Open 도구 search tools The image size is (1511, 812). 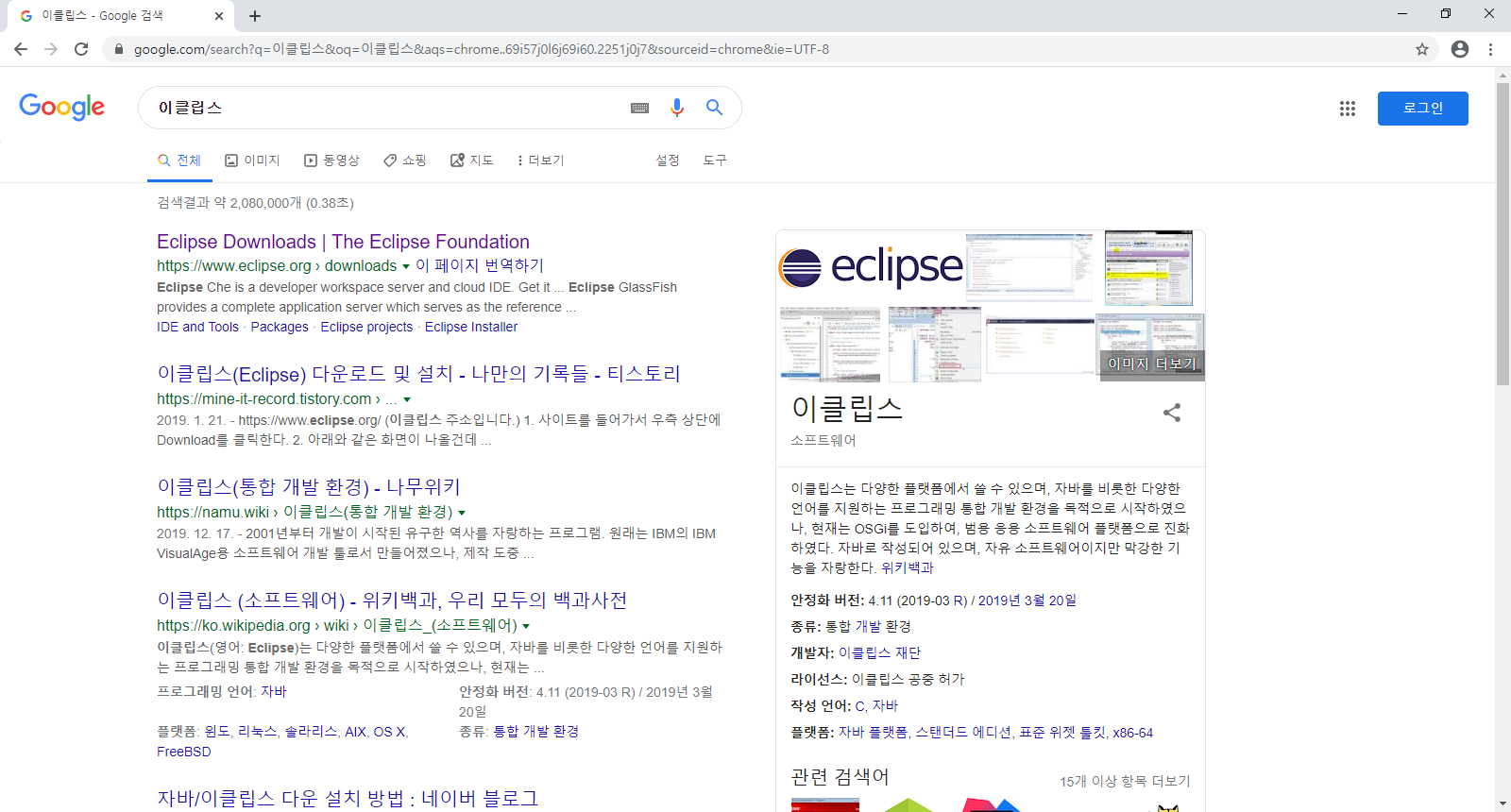715,161
